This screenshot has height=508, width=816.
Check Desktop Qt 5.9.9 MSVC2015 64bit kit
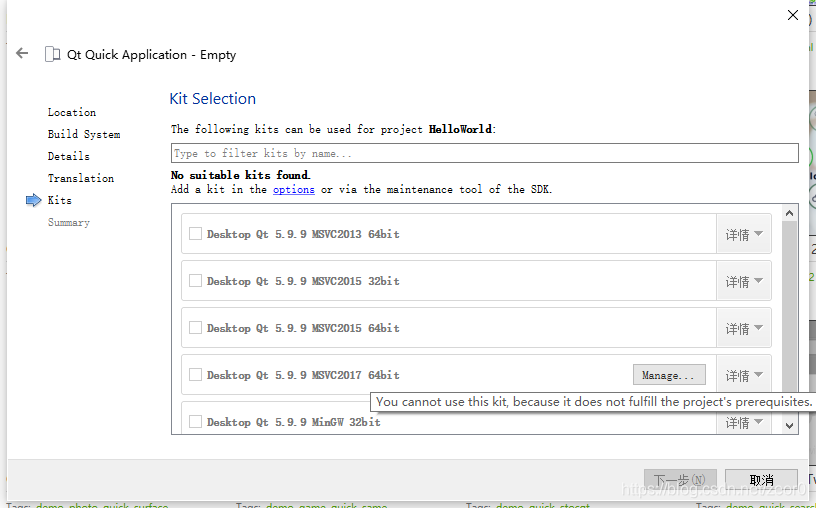pos(195,327)
